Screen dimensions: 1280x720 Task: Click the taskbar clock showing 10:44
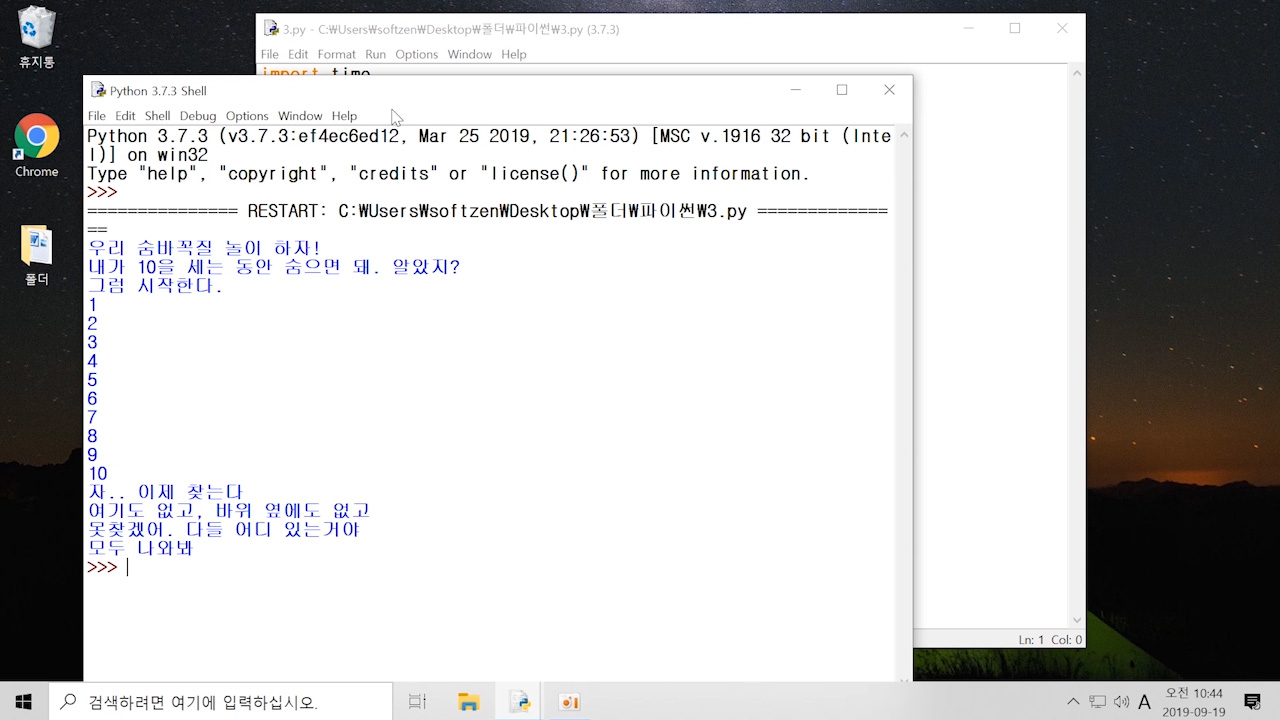point(1194,702)
